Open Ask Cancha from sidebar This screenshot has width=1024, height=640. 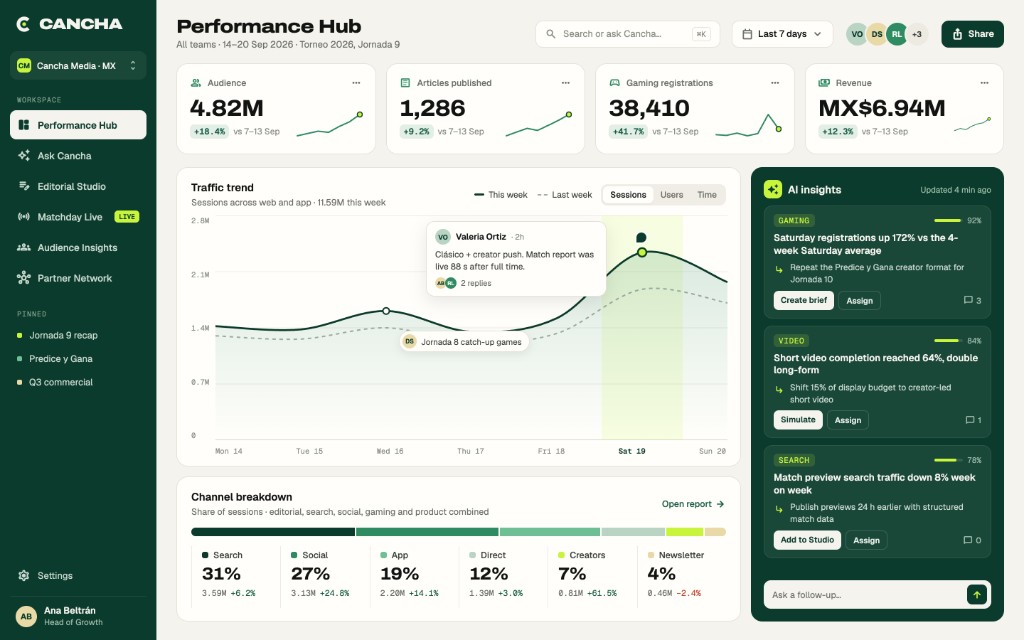[x=78, y=155]
